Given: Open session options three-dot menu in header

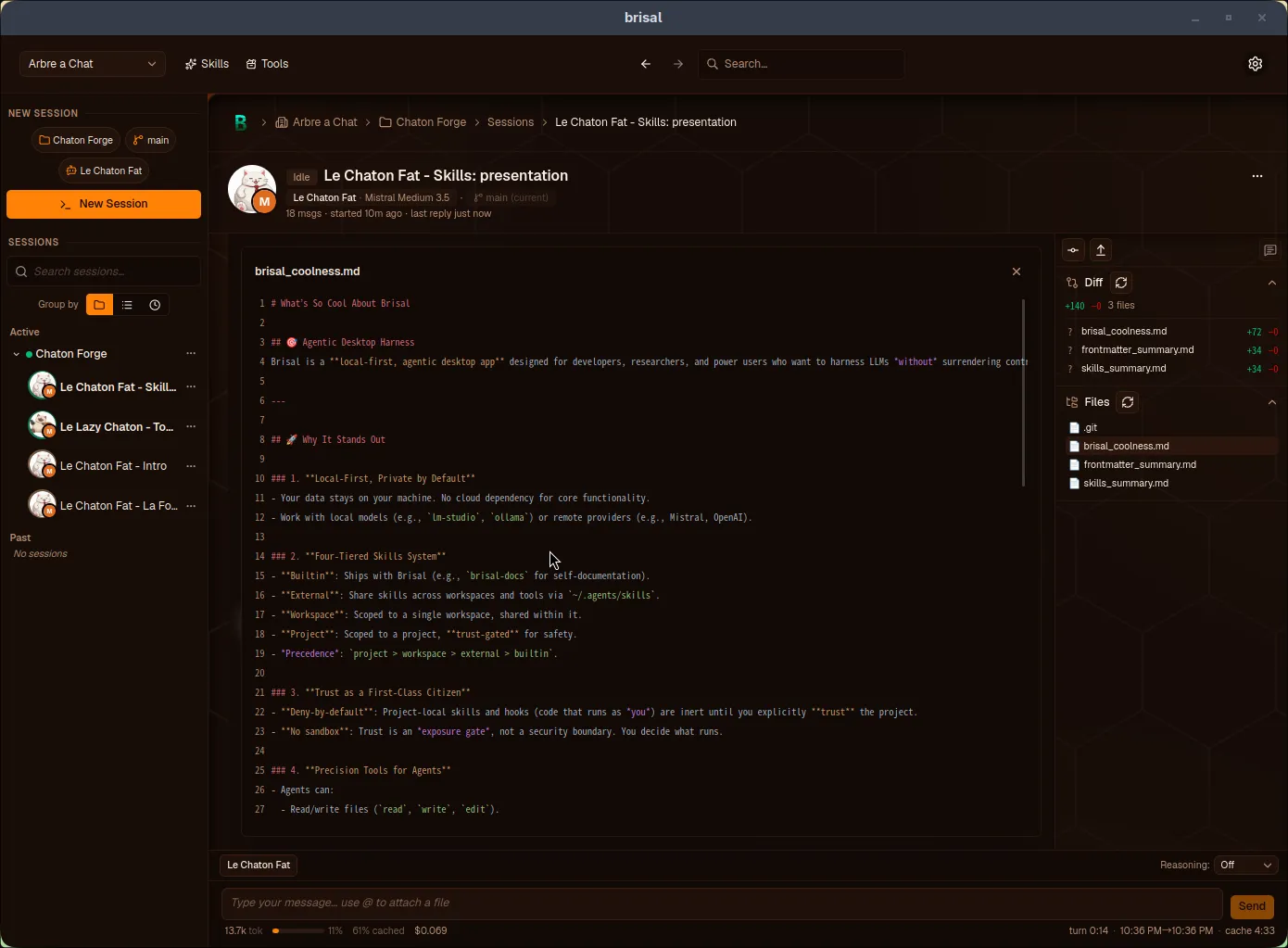Looking at the screenshot, I should point(1257,176).
